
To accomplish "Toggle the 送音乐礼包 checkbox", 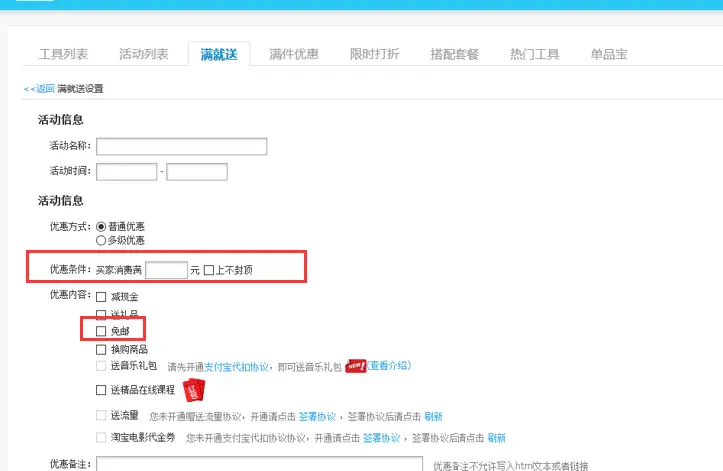I will coord(101,366).
